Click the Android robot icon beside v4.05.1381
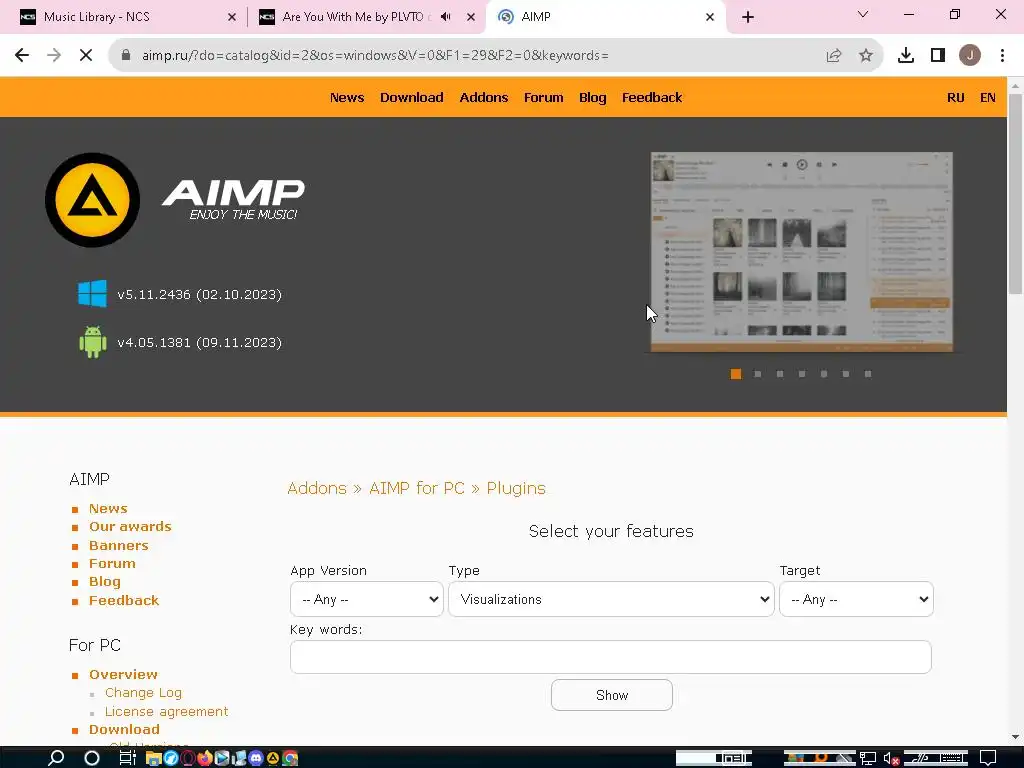Viewport: 1024px width, 768px height. [x=92, y=342]
